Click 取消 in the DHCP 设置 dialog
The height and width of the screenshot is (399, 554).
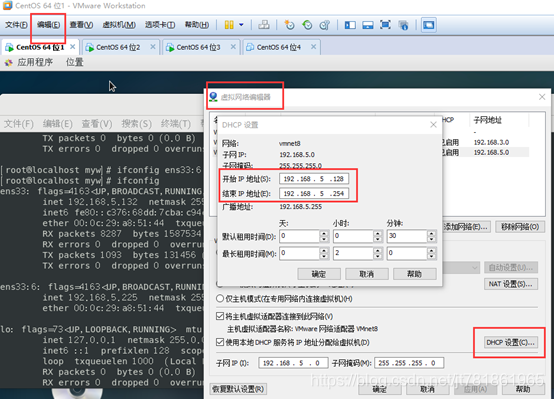(x=367, y=274)
